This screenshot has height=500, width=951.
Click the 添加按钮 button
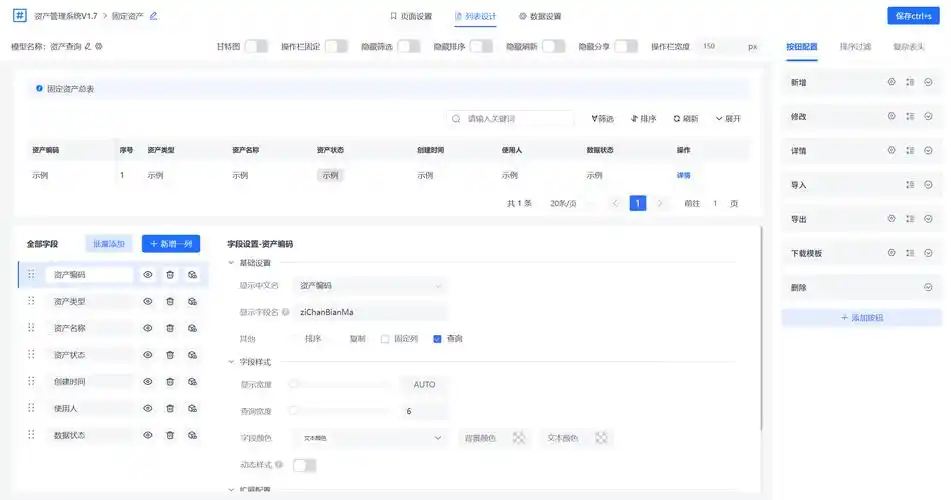862,318
